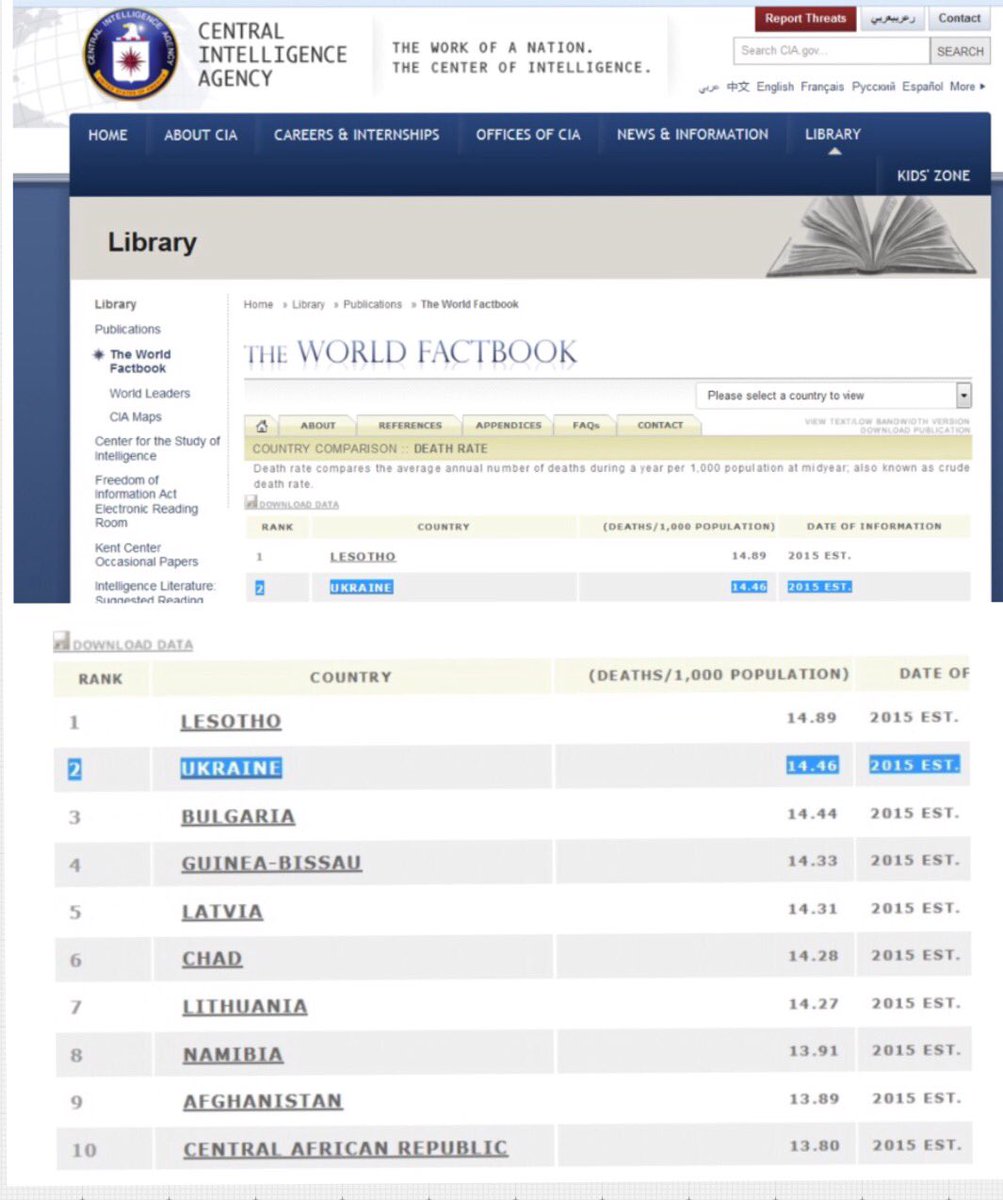
Task: Click Central African Republic's value 13.80
Action: pyautogui.click(x=813, y=1145)
